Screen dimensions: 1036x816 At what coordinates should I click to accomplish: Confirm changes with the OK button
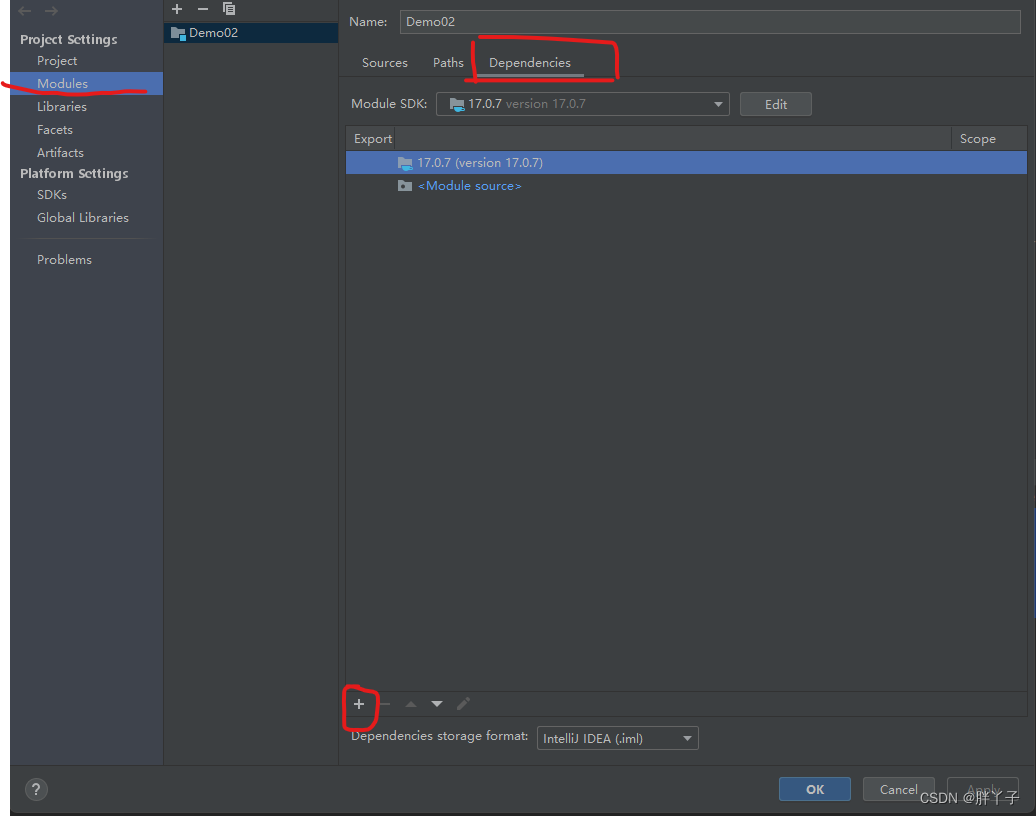[814, 788]
